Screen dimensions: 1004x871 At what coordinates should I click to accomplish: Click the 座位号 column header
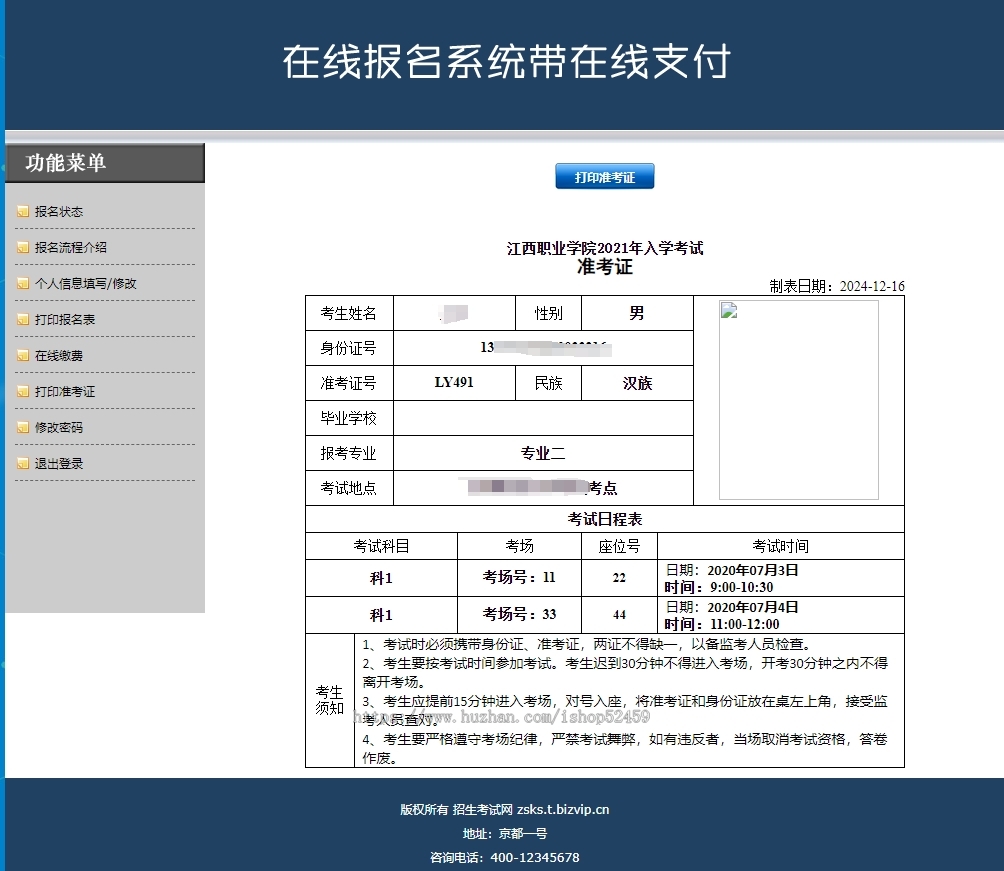coord(619,546)
